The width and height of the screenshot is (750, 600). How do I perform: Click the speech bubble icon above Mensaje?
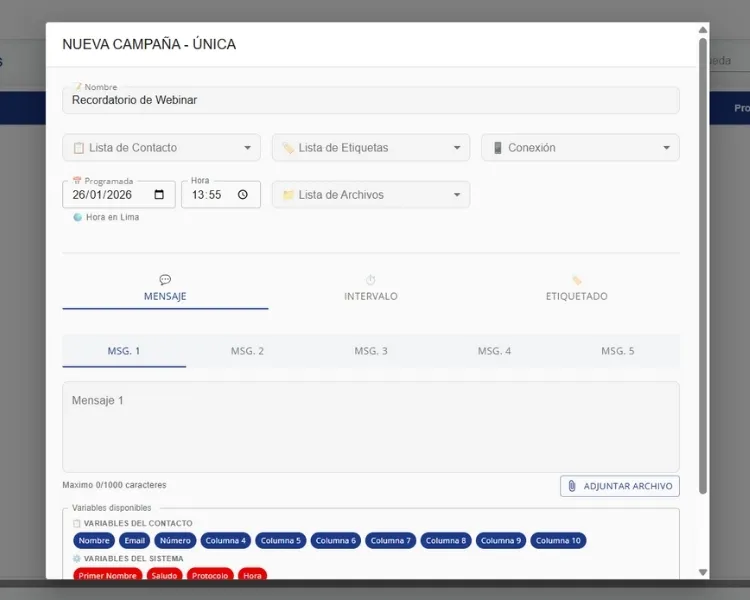tap(165, 280)
